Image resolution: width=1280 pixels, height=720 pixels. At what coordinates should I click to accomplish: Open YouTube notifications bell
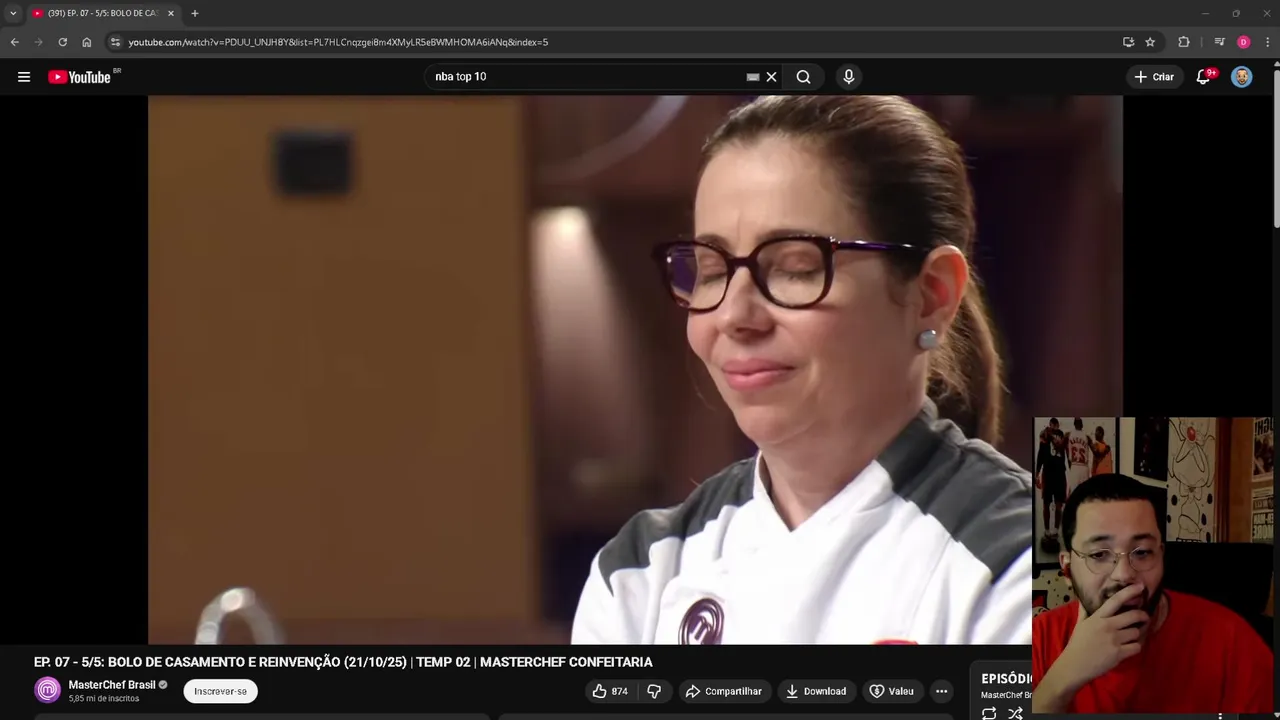pos(1204,77)
